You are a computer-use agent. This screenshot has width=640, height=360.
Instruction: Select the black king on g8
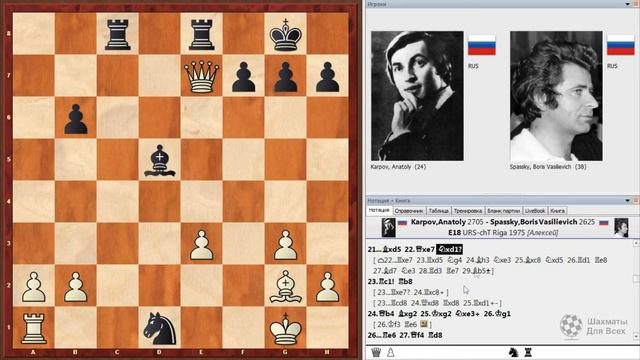(x=285, y=34)
